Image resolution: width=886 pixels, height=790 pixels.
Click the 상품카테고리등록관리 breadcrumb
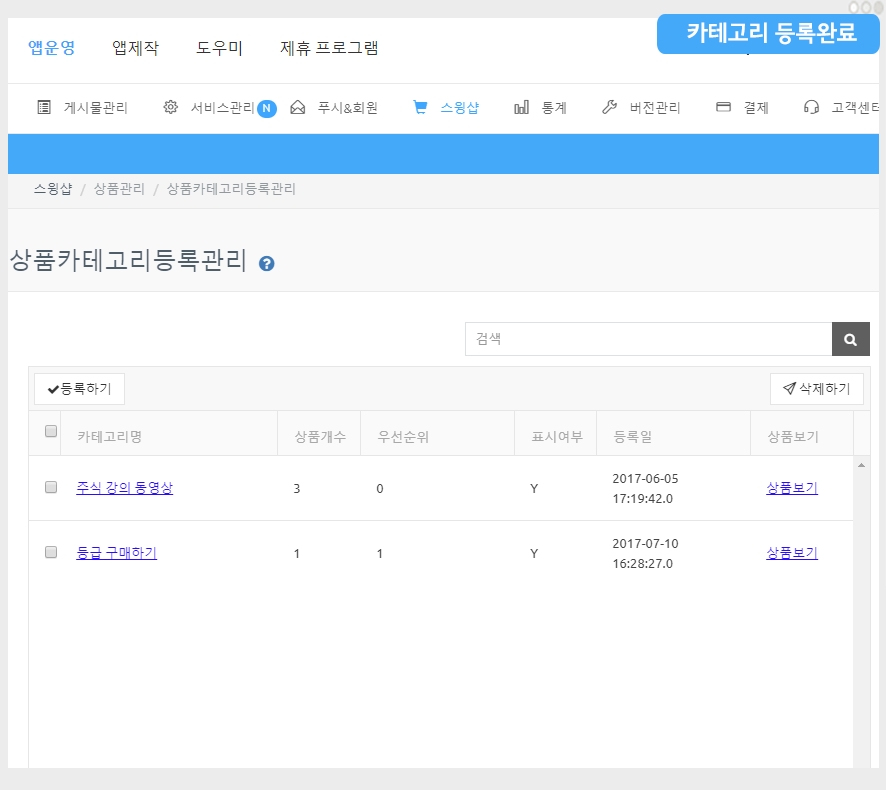(231, 189)
